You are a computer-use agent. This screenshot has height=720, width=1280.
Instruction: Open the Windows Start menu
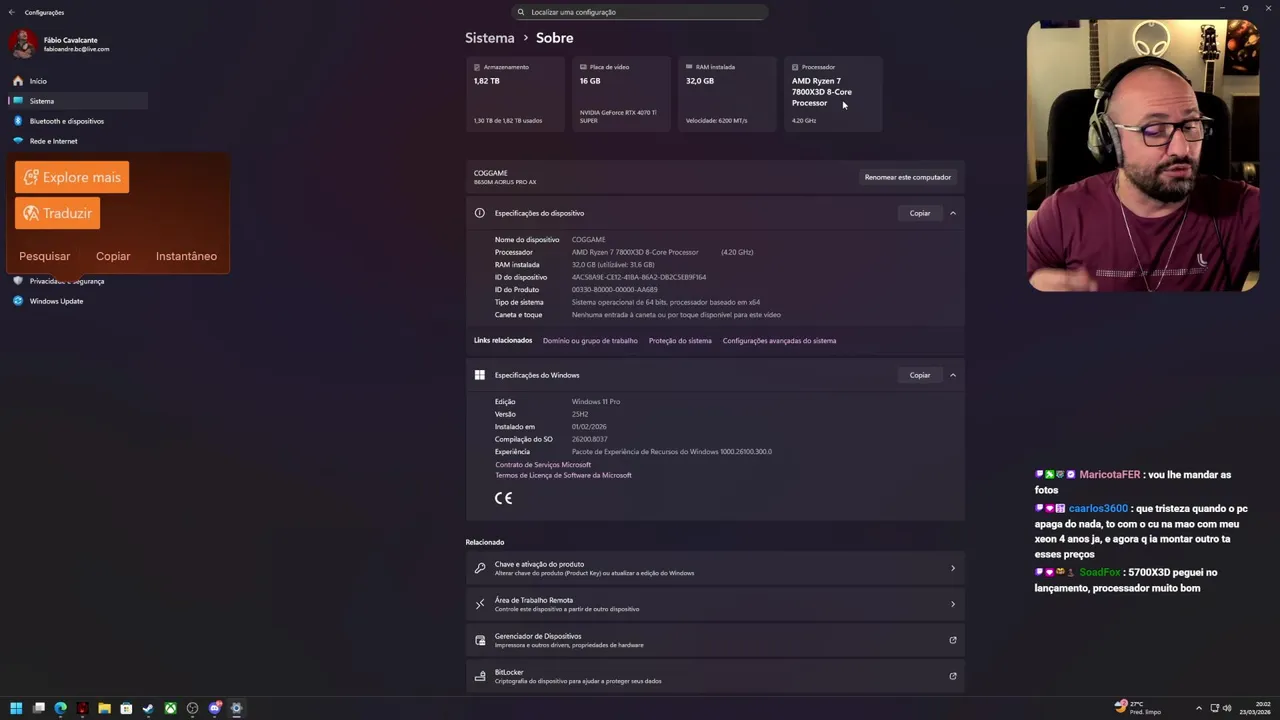click(x=16, y=708)
